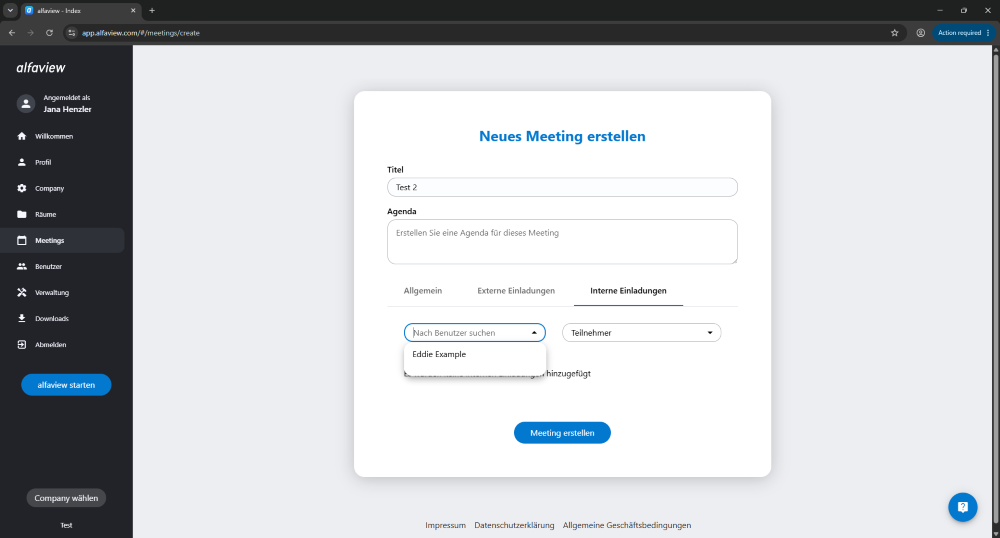Click the alfaview starten button
1000x538 pixels.
[66, 385]
